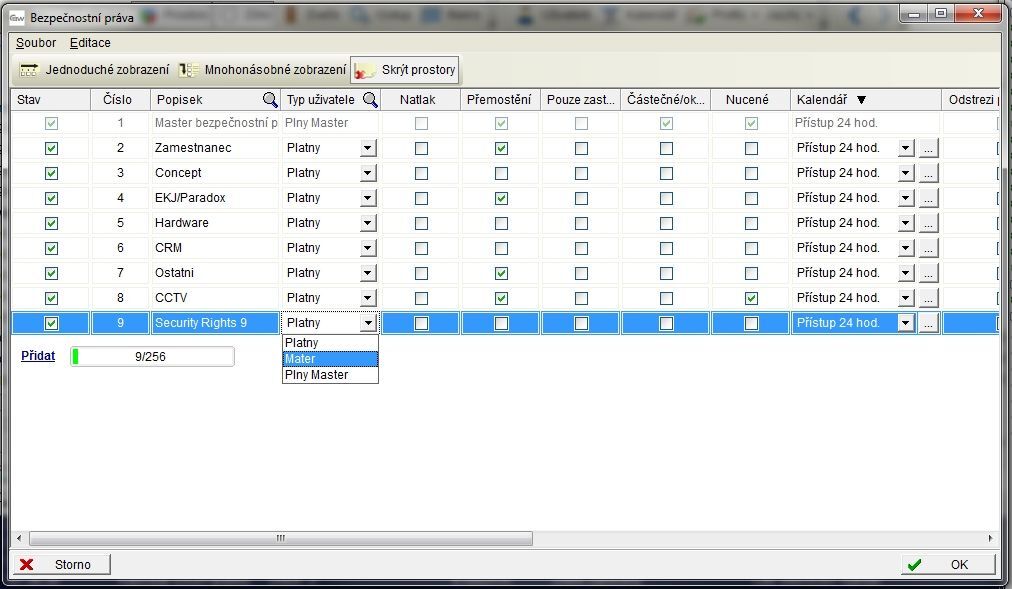Expand Typ uživatele dropdown for Hardware row
The image size is (1012, 589).
tap(368, 223)
